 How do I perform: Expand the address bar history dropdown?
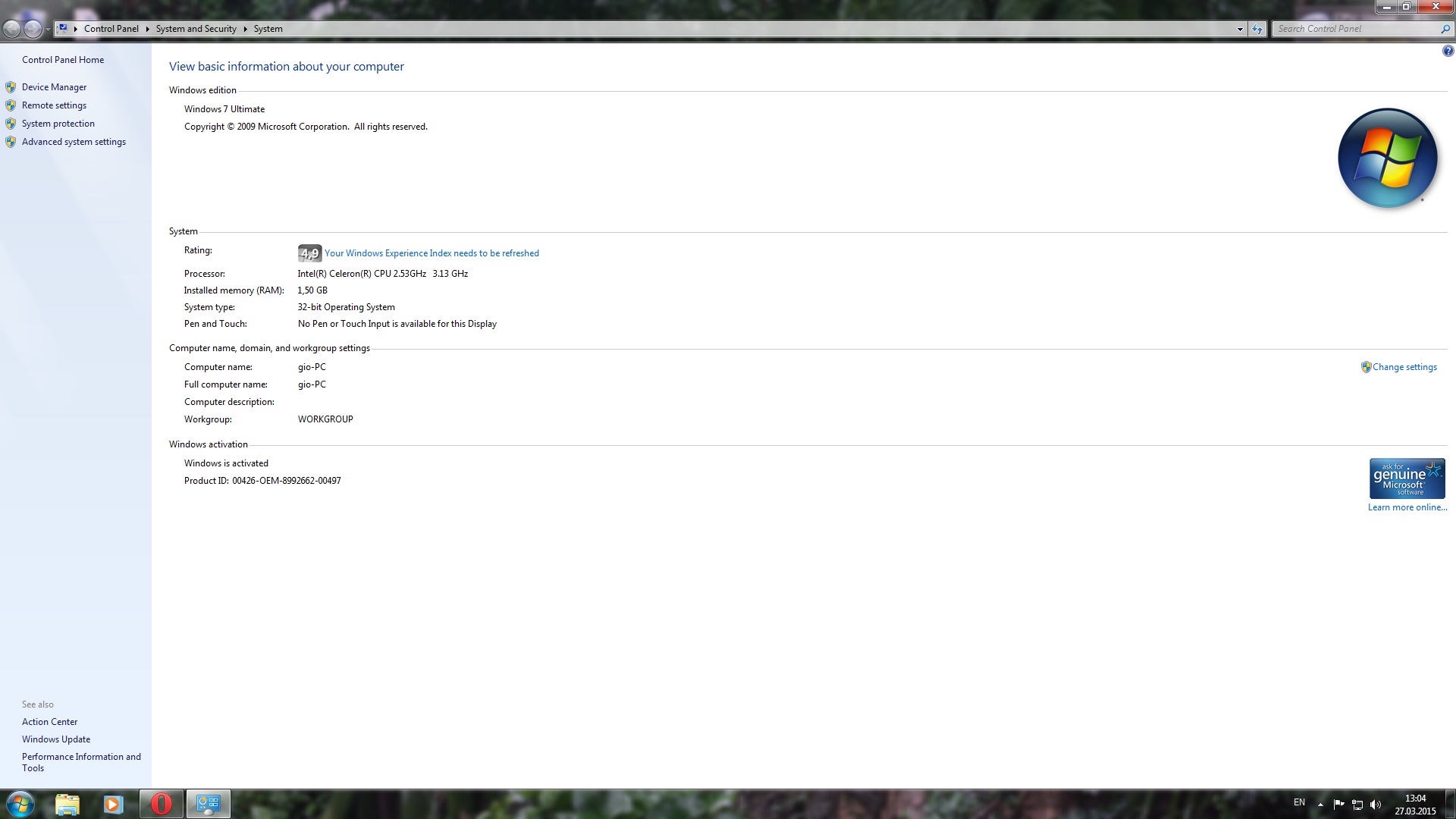pyautogui.click(x=1240, y=29)
